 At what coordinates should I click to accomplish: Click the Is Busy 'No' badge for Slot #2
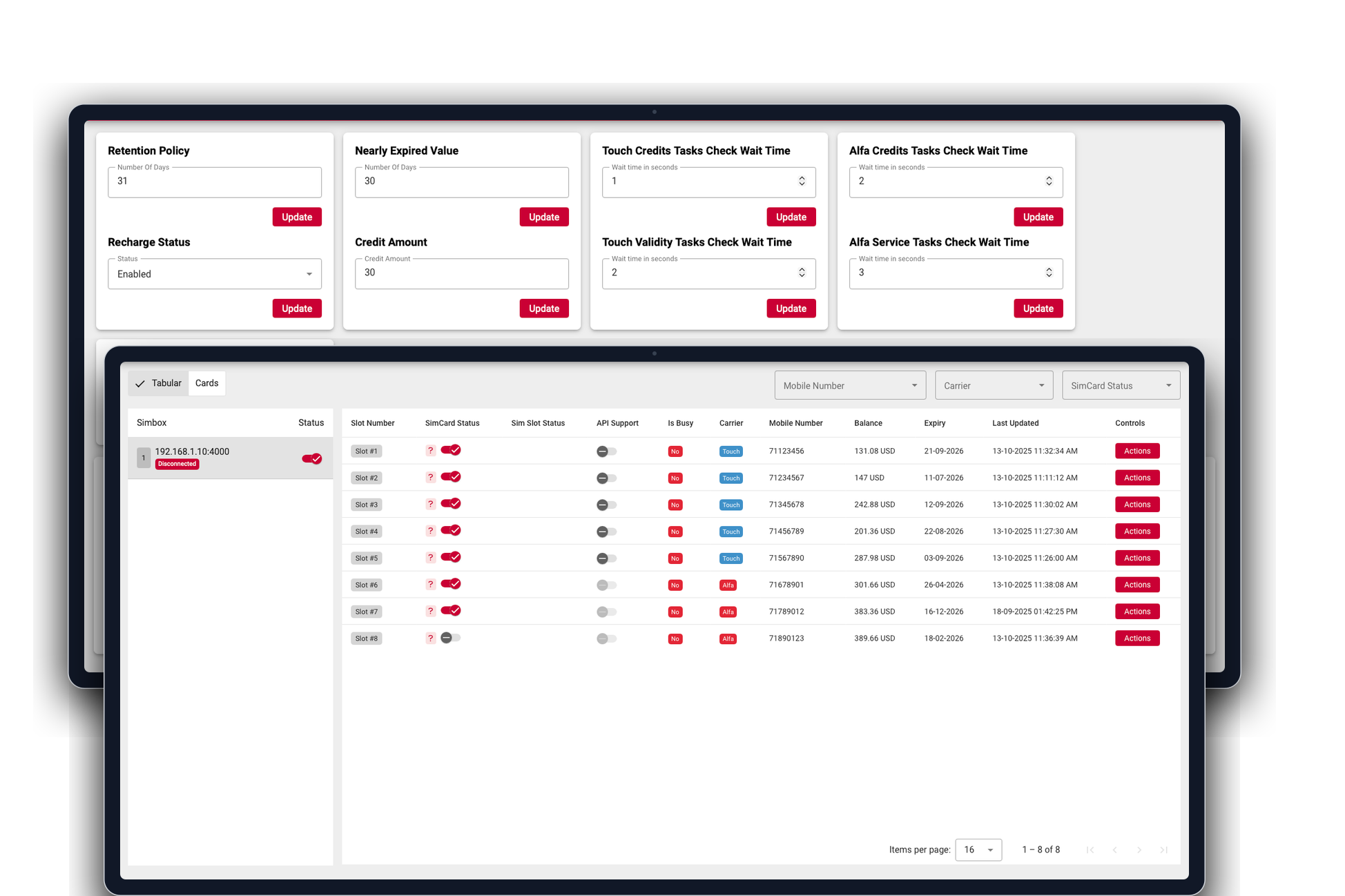(675, 478)
